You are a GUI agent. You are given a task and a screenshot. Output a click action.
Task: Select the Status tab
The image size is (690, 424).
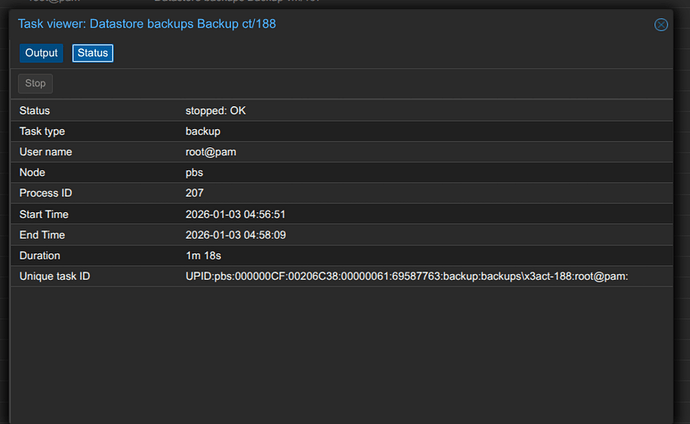pyautogui.click(x=92, y=53)
